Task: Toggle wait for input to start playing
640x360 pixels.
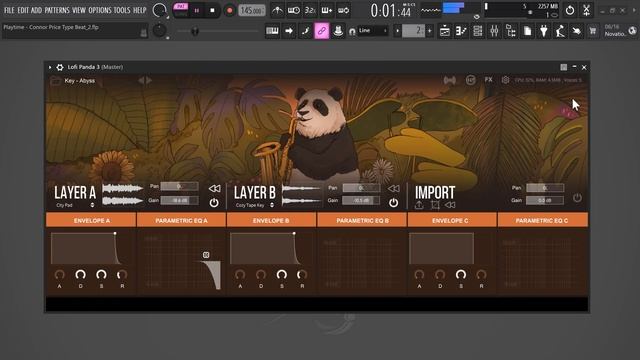Action: (293, 10)
